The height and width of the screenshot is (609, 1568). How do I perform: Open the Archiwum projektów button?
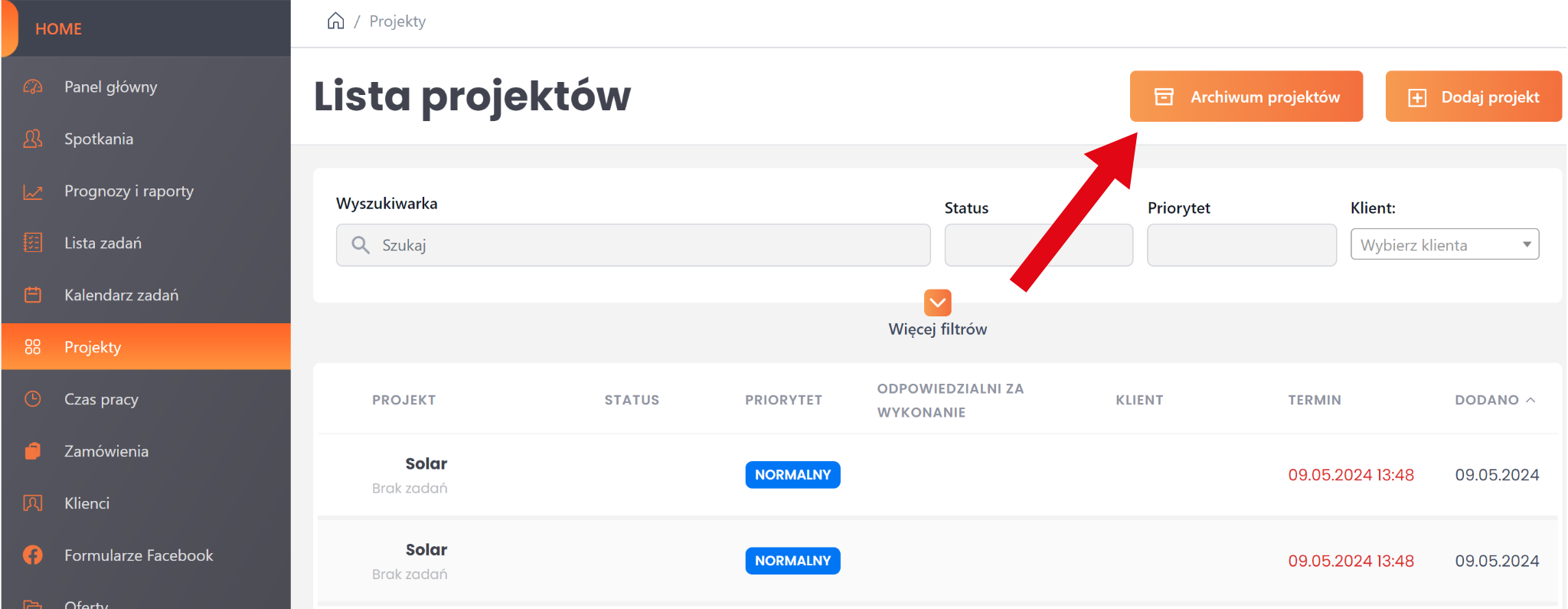(x=1246, y=97)
